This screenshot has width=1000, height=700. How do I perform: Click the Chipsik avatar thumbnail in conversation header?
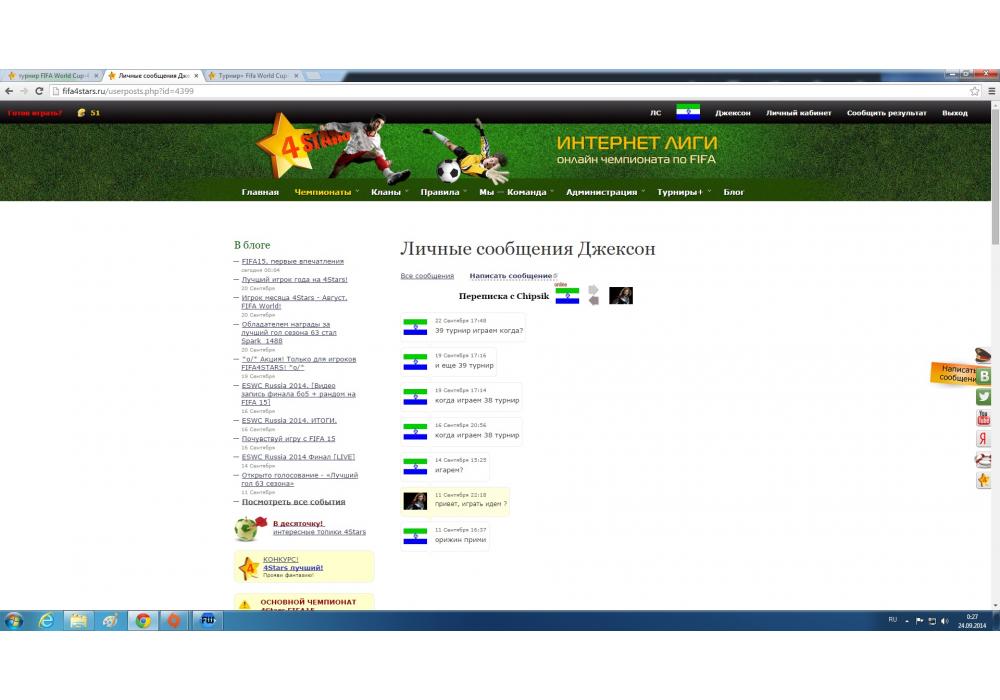[x=621, y=295]
